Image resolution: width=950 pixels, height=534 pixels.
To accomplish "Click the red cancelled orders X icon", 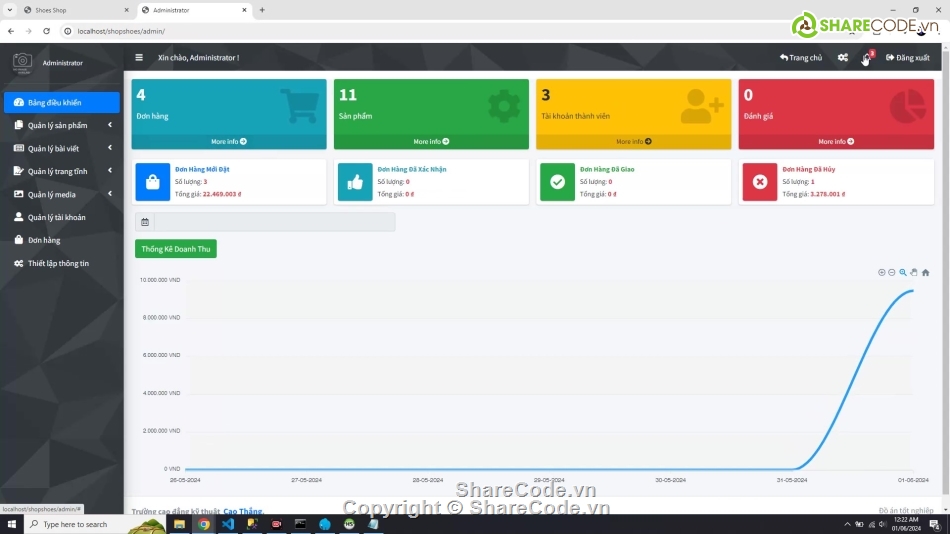I will [x=760, y=182].
